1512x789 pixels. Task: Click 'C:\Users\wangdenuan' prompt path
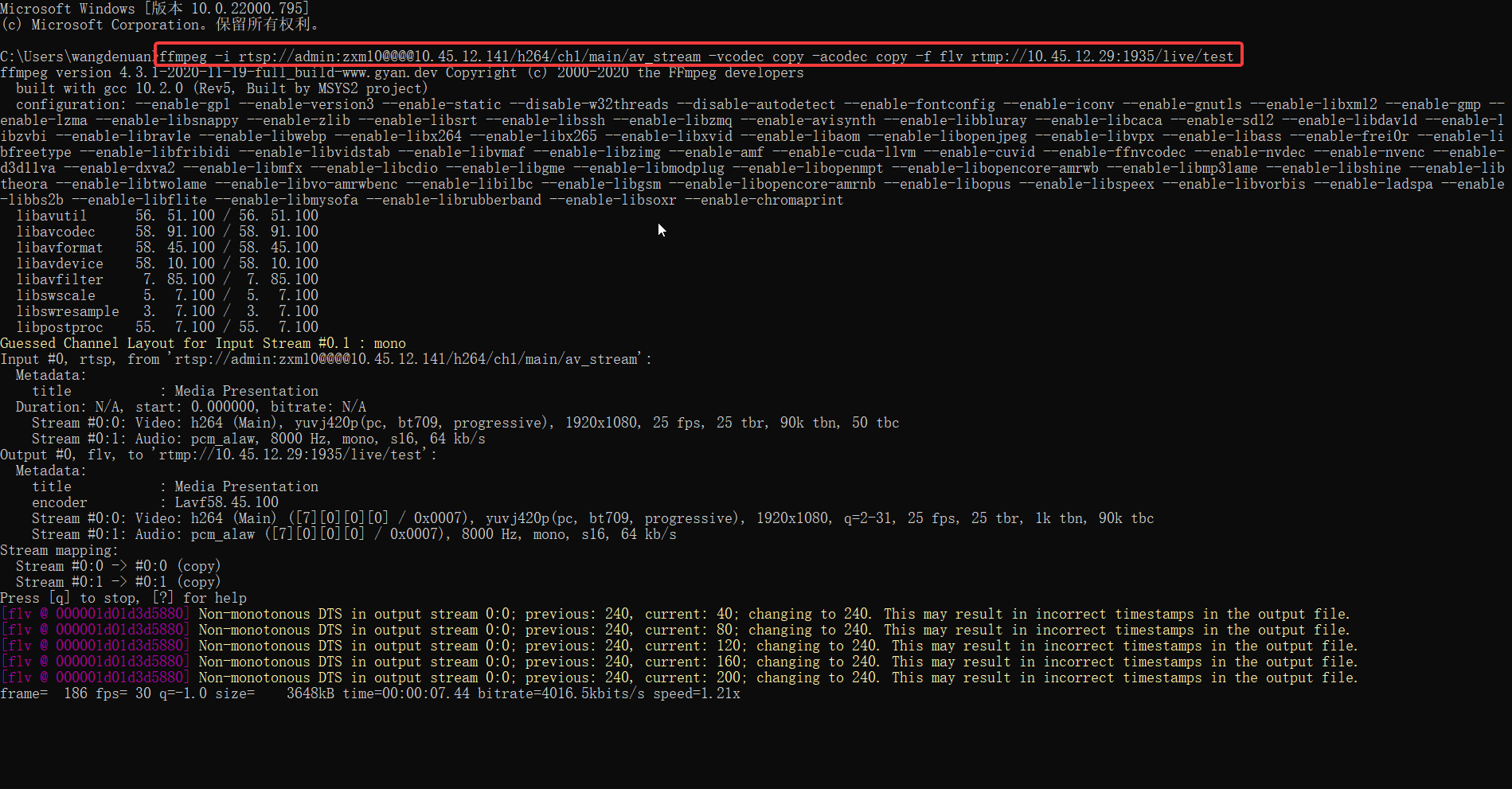76,57
